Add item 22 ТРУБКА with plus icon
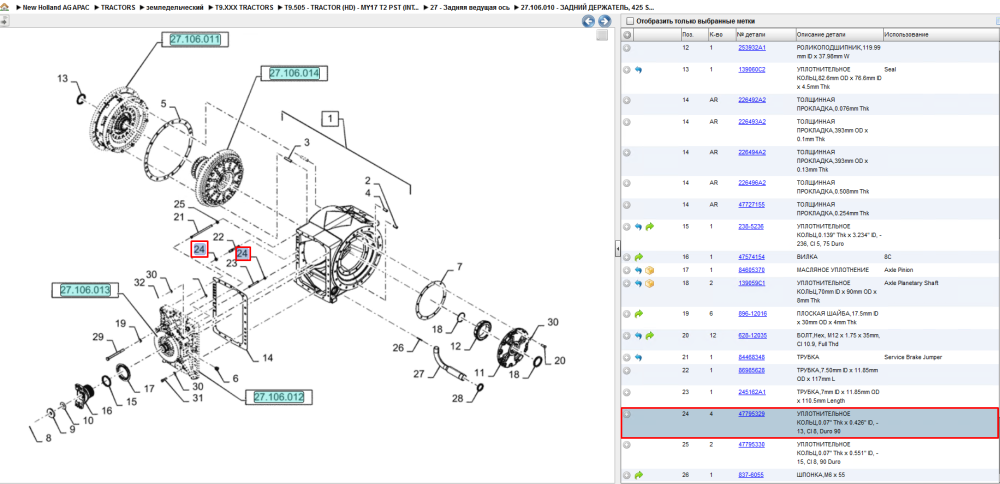This screenshot has width=1000, height=484. tap(628, 370)
